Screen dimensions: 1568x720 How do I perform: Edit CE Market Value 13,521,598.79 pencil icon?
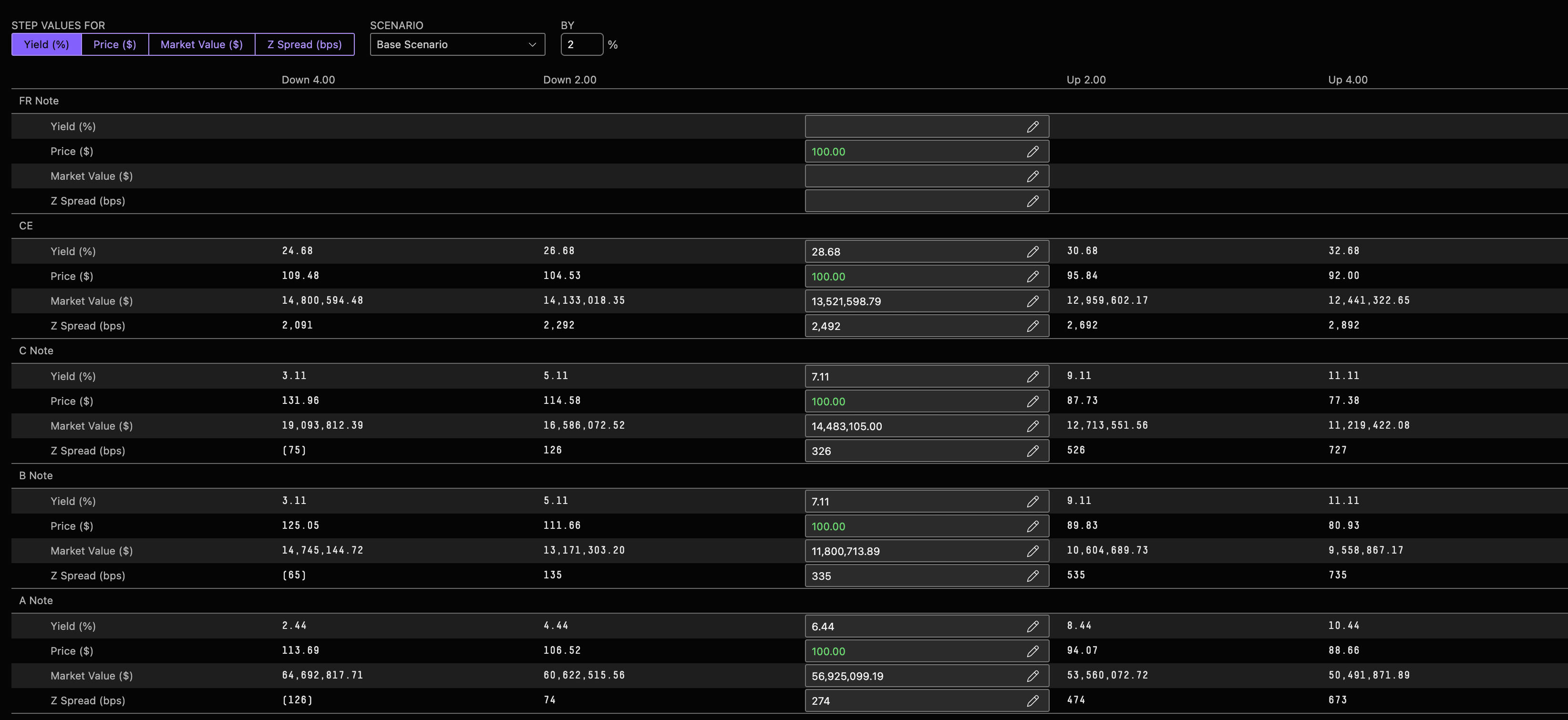1032,301
